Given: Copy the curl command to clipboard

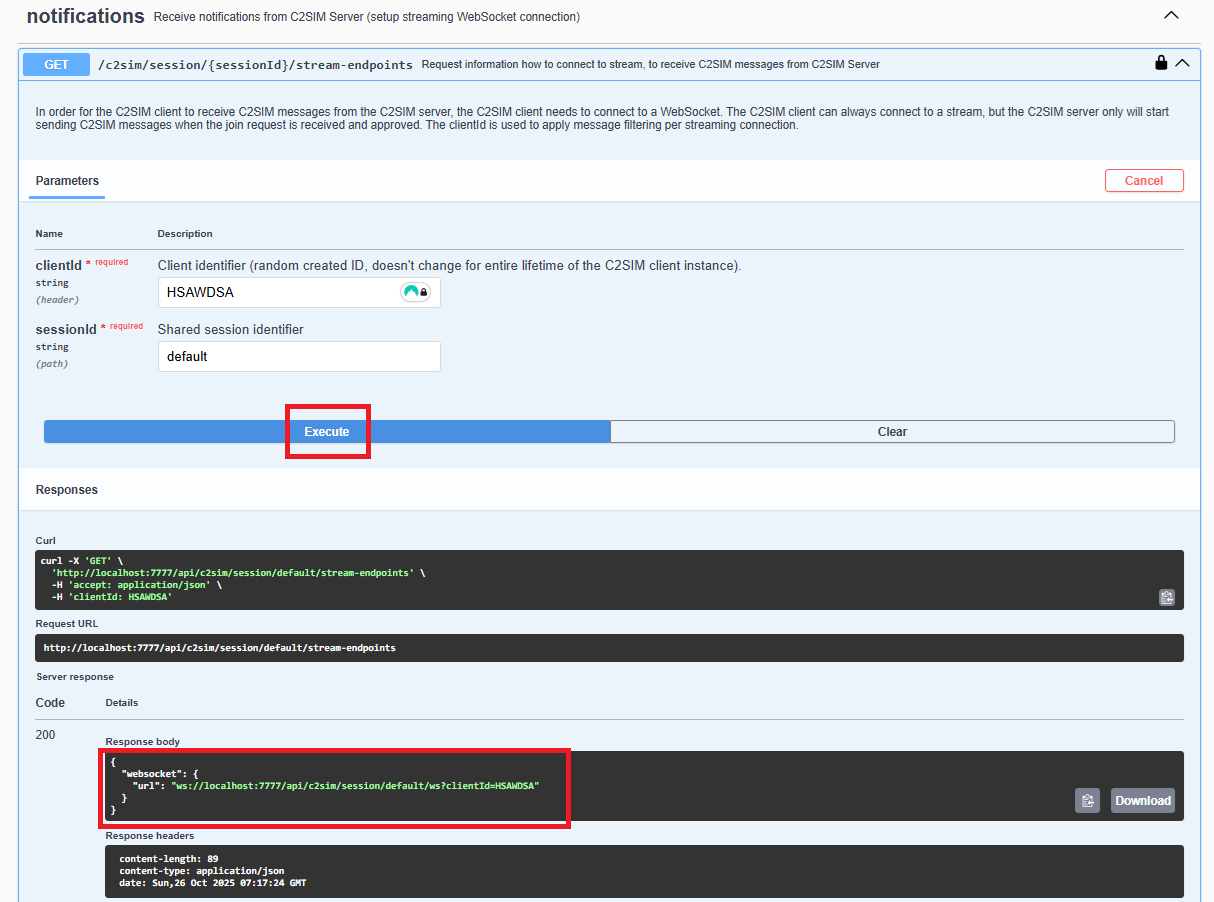Looking at the screenshot, I should pos(1166,597).
